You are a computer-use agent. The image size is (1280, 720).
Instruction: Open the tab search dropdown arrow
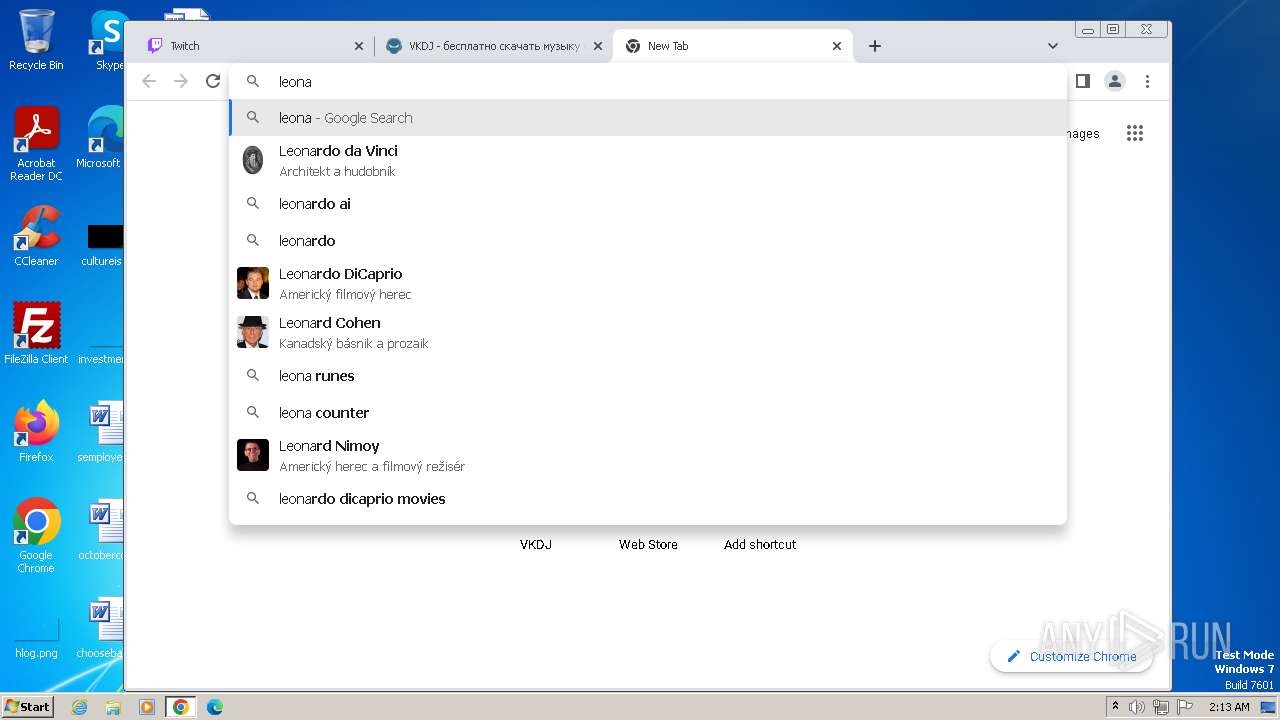[x=1053, y=46]
